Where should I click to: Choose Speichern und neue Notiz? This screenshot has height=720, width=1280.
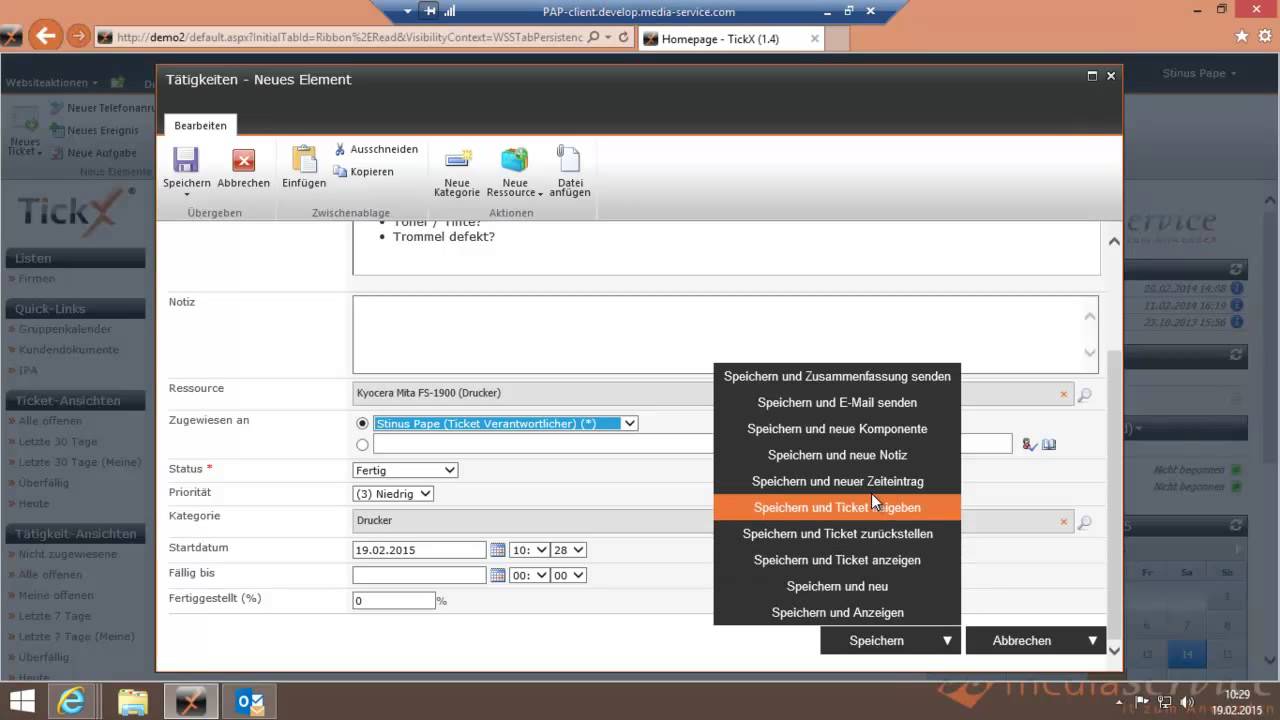837,455
